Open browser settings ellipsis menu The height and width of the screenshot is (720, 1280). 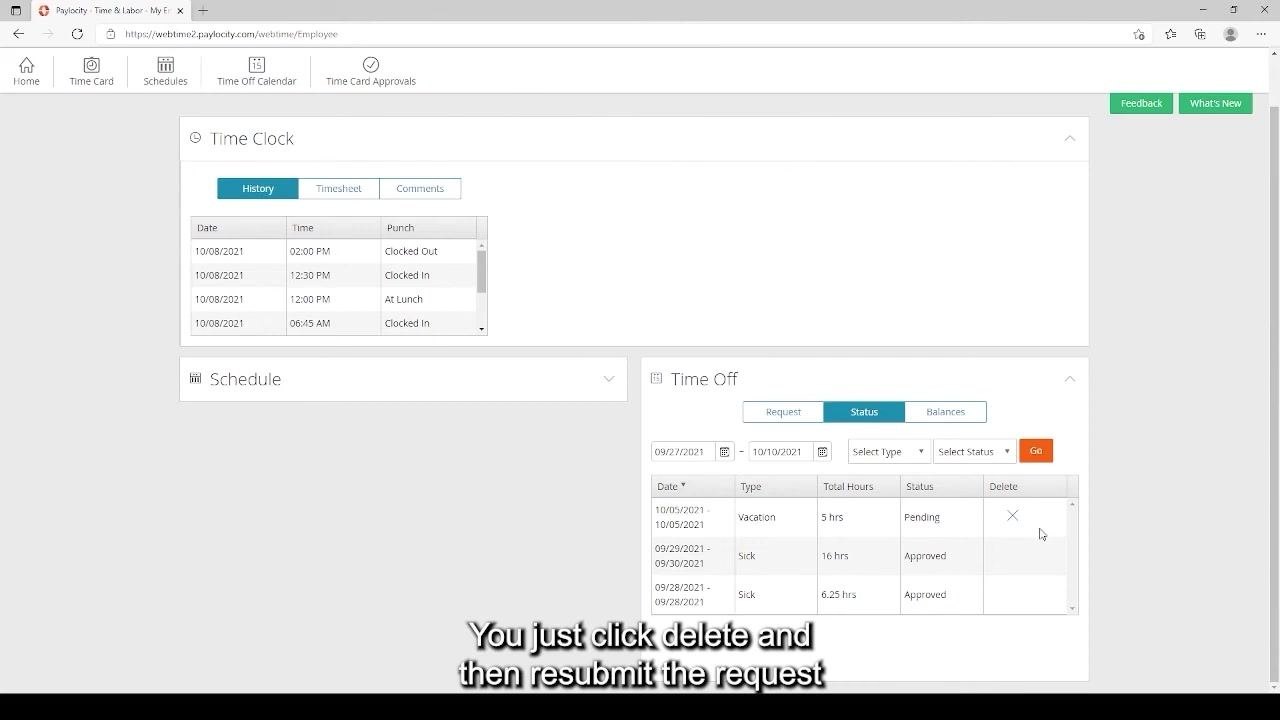tap(1261, 34)
